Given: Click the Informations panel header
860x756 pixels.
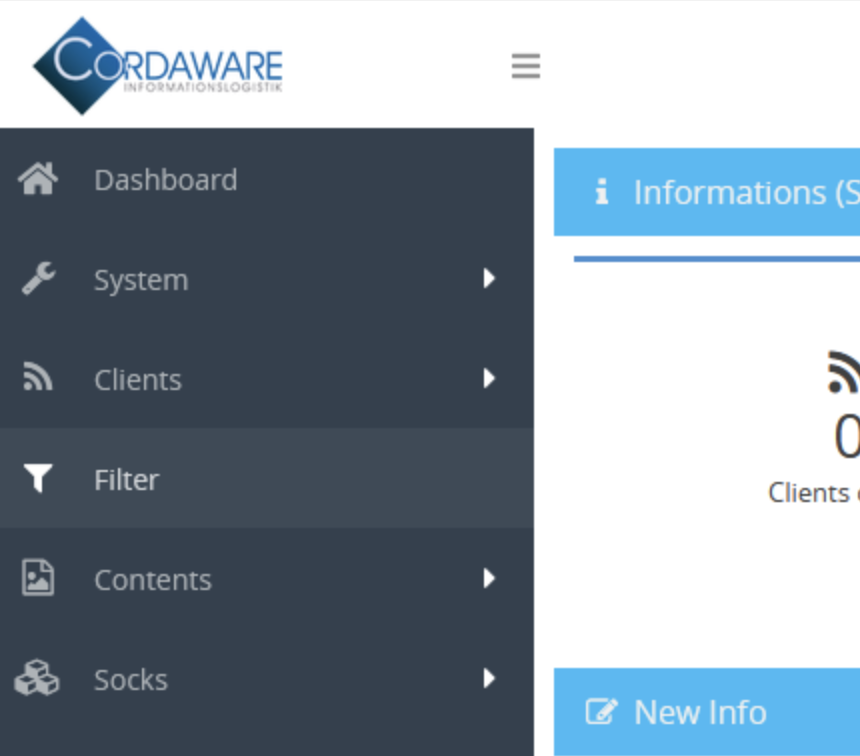Looking at the screenshot, I should pos(707,192).
